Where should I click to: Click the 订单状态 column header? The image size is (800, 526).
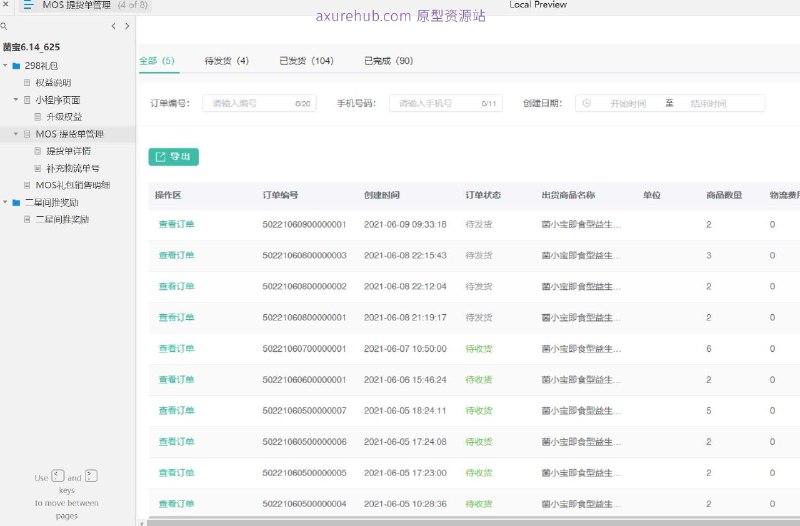483,195
